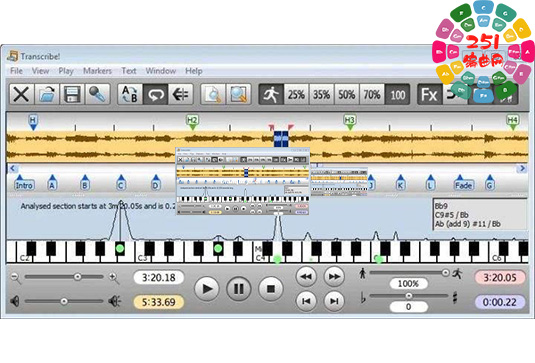The width and height of the screenshot is (535, 363).
Task: Click the blue selected waveform region
Action: pyautogui.click(x=281, y=139)
